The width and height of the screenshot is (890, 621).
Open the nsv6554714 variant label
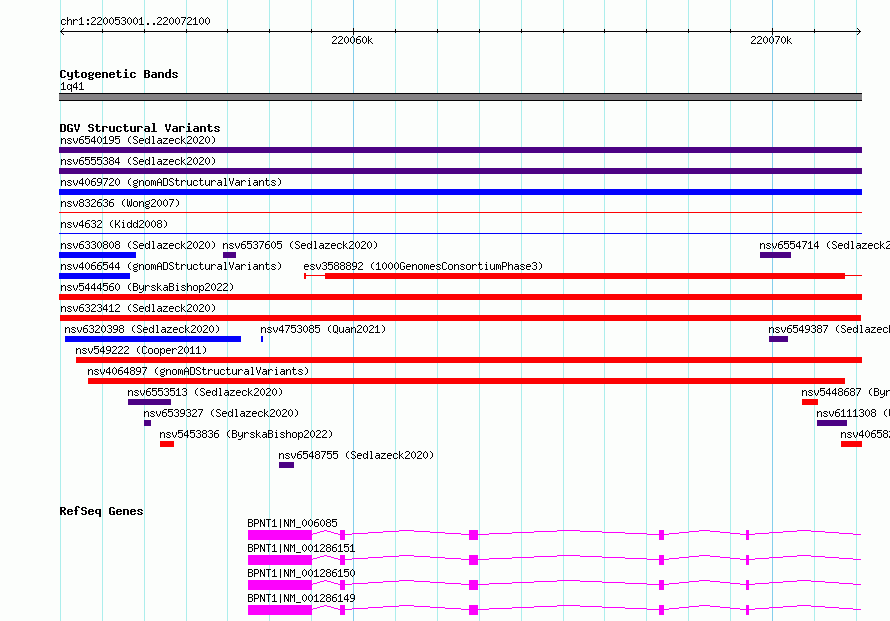pos(824,245)
